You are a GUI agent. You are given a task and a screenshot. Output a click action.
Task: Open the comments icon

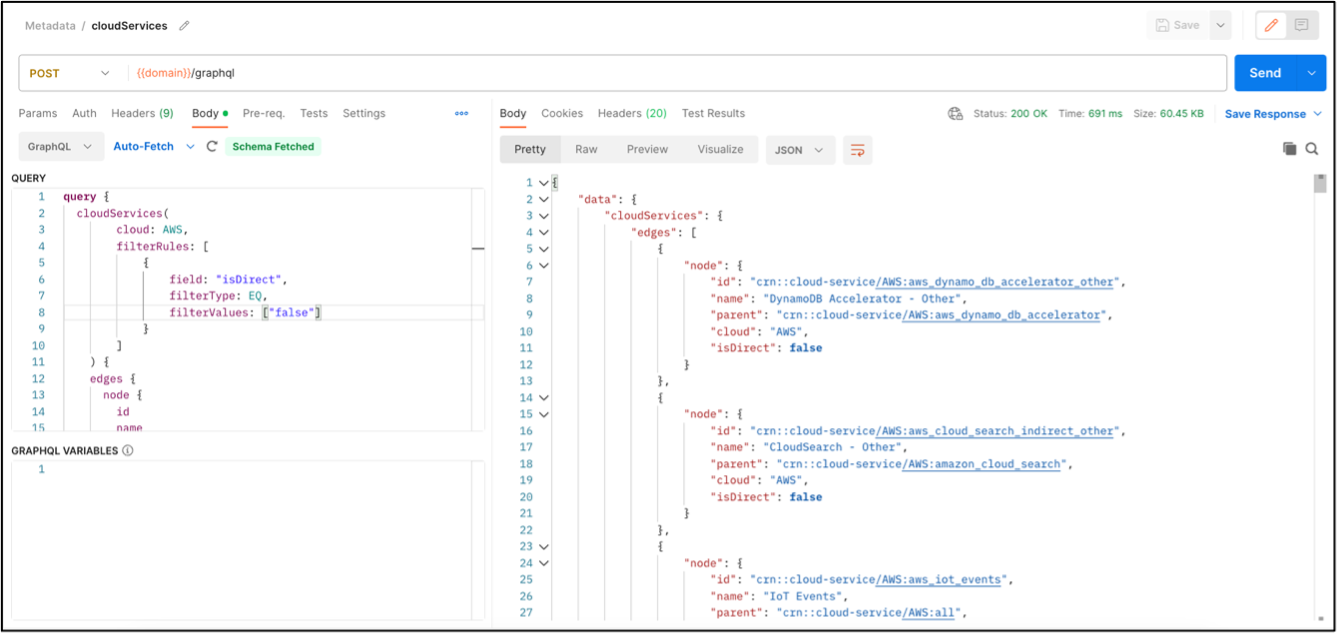tap(1301, 25)
